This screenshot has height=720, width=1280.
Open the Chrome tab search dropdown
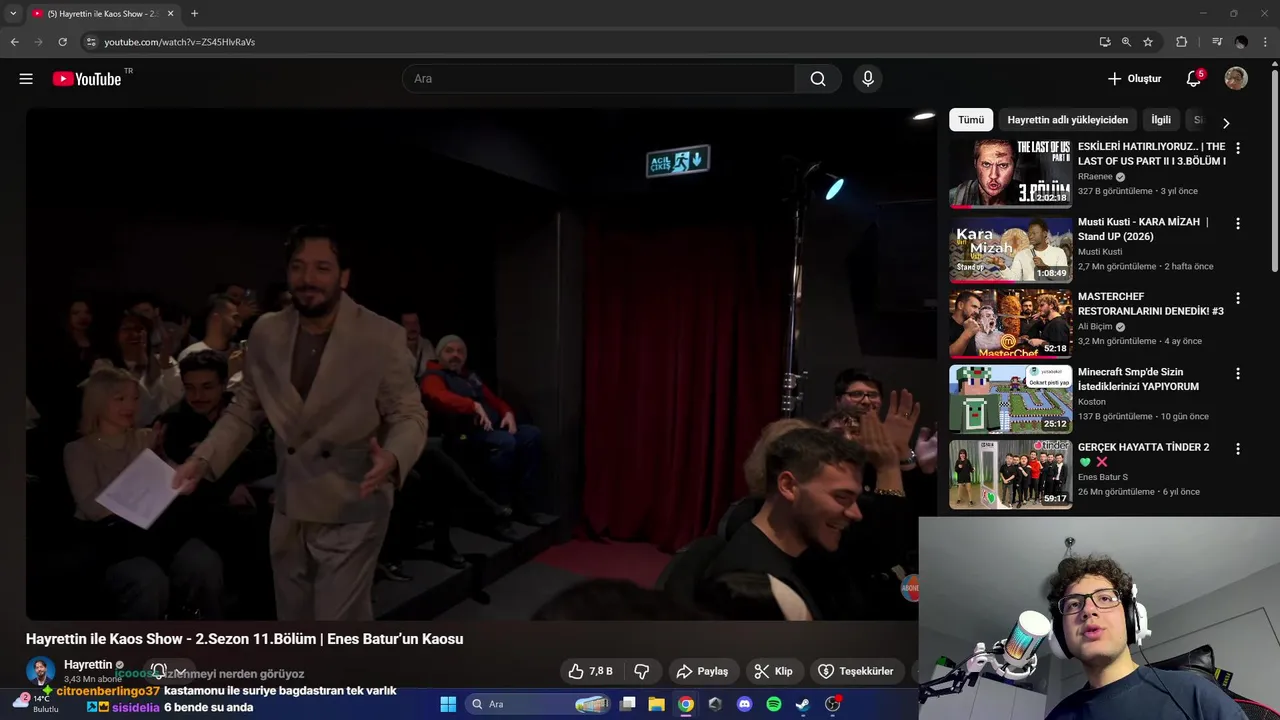click(x=13, y=14)
